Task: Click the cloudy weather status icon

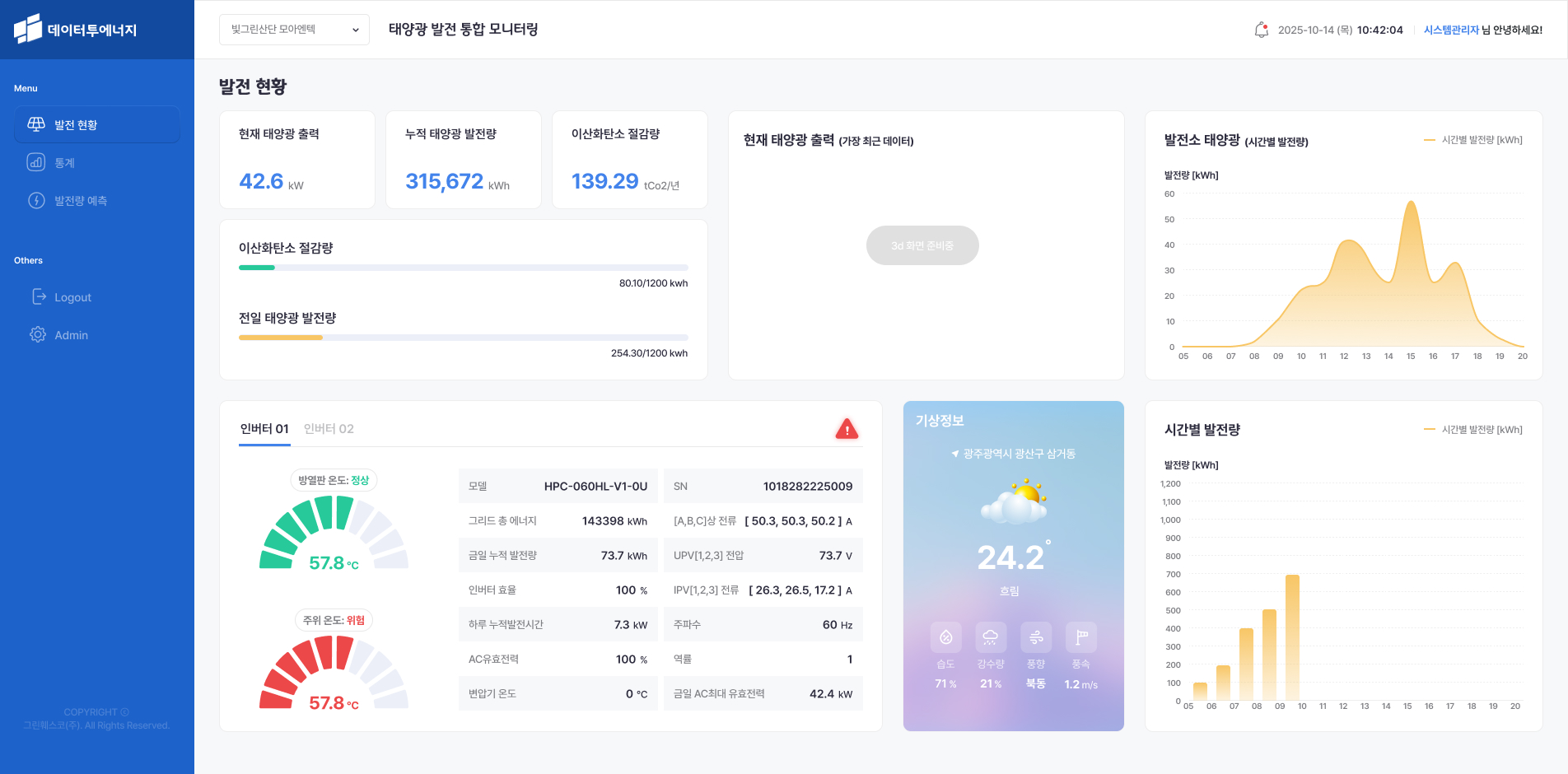Action: pos(1013,498)
